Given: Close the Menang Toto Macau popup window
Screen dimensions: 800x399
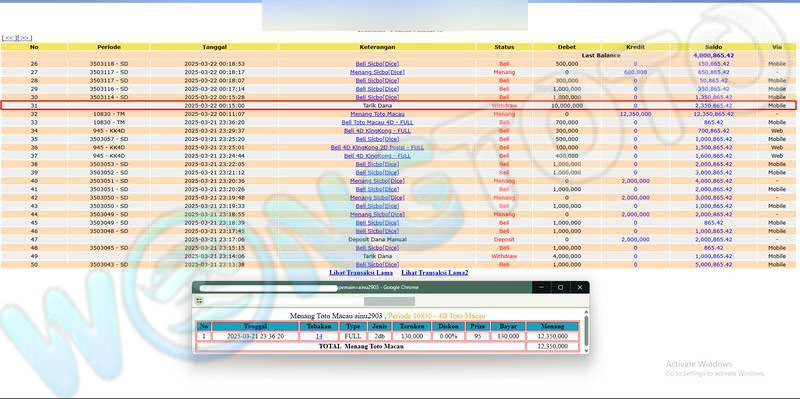Looking at the screenshot, I should click(580, 288).
